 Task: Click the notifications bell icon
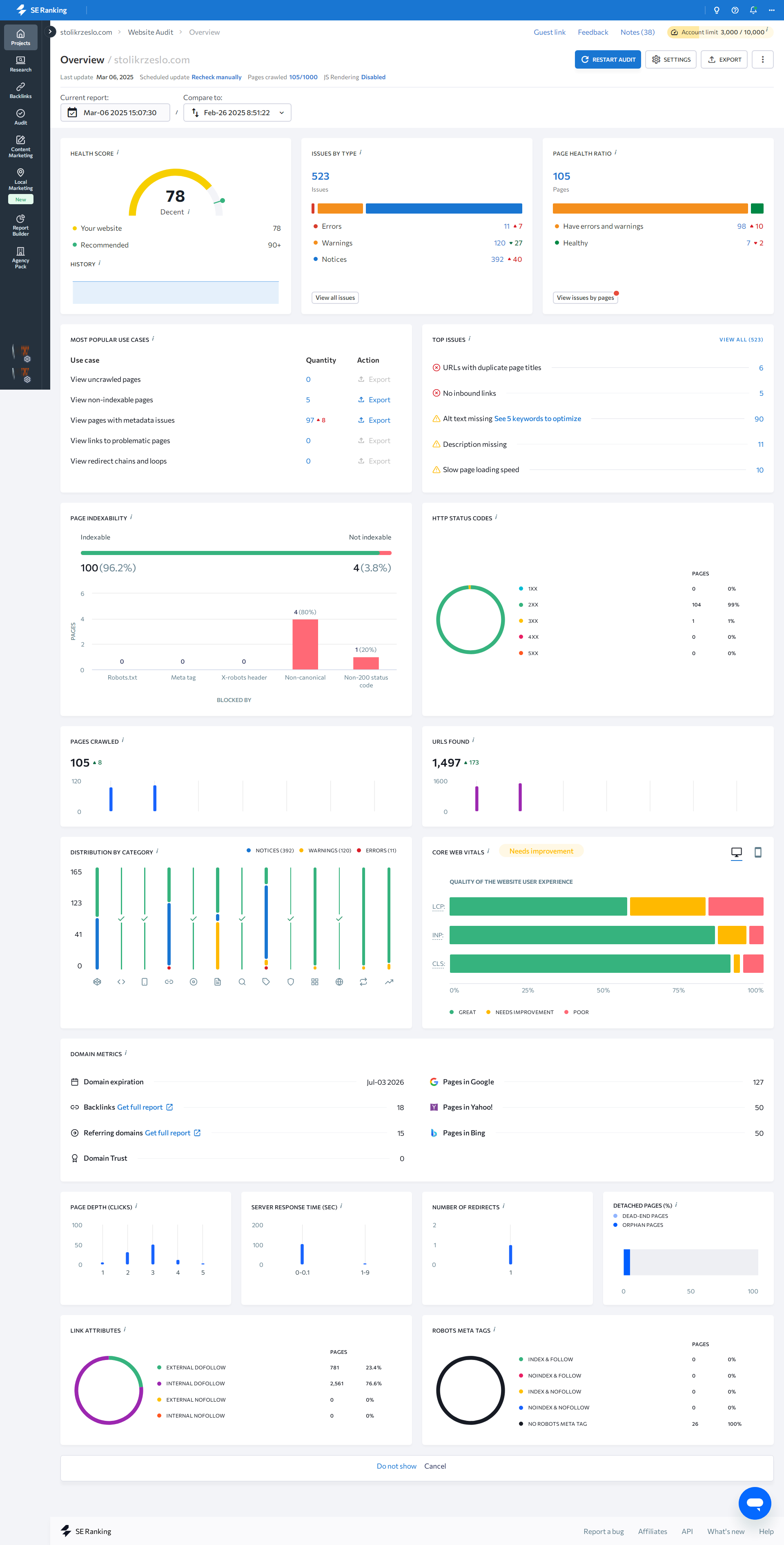[753, 10]
